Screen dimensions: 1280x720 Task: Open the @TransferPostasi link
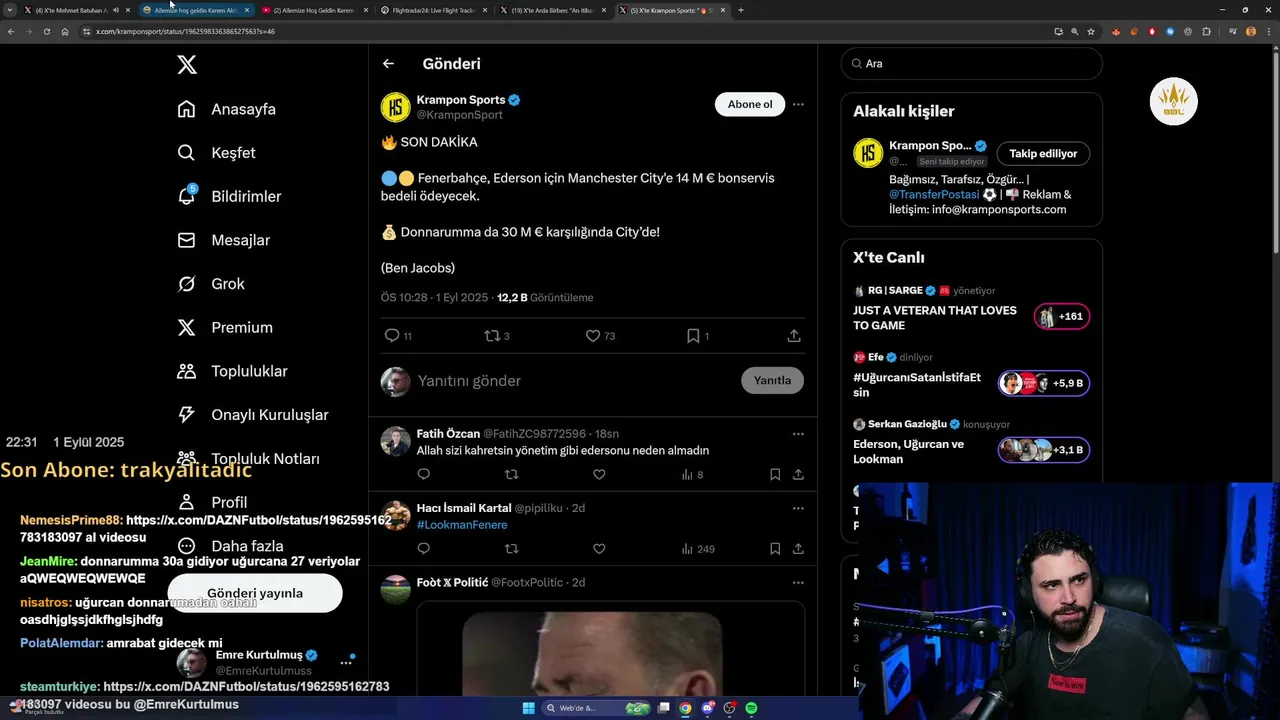[x=934, y=195]
